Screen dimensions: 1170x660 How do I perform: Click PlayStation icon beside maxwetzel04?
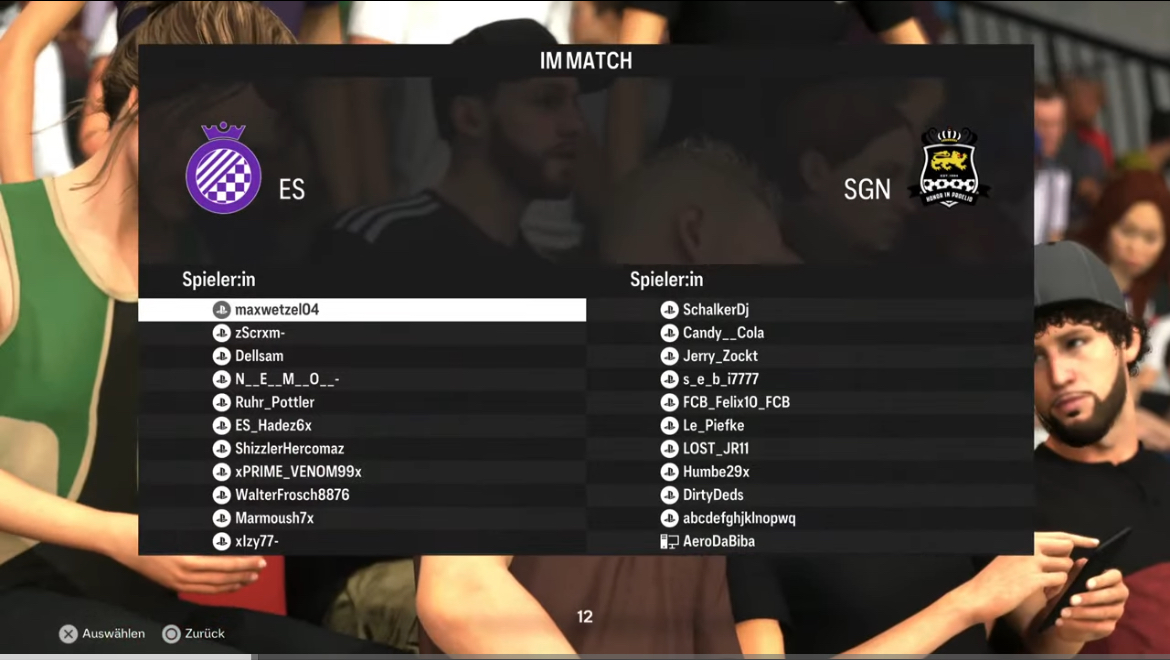pos(222,309)
